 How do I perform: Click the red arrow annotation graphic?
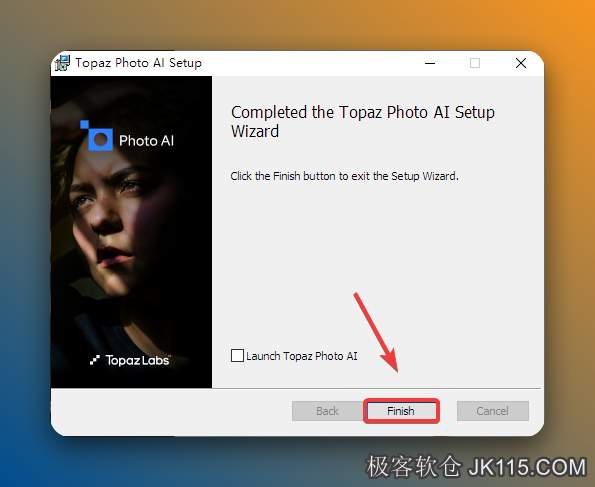click(376, 332)
